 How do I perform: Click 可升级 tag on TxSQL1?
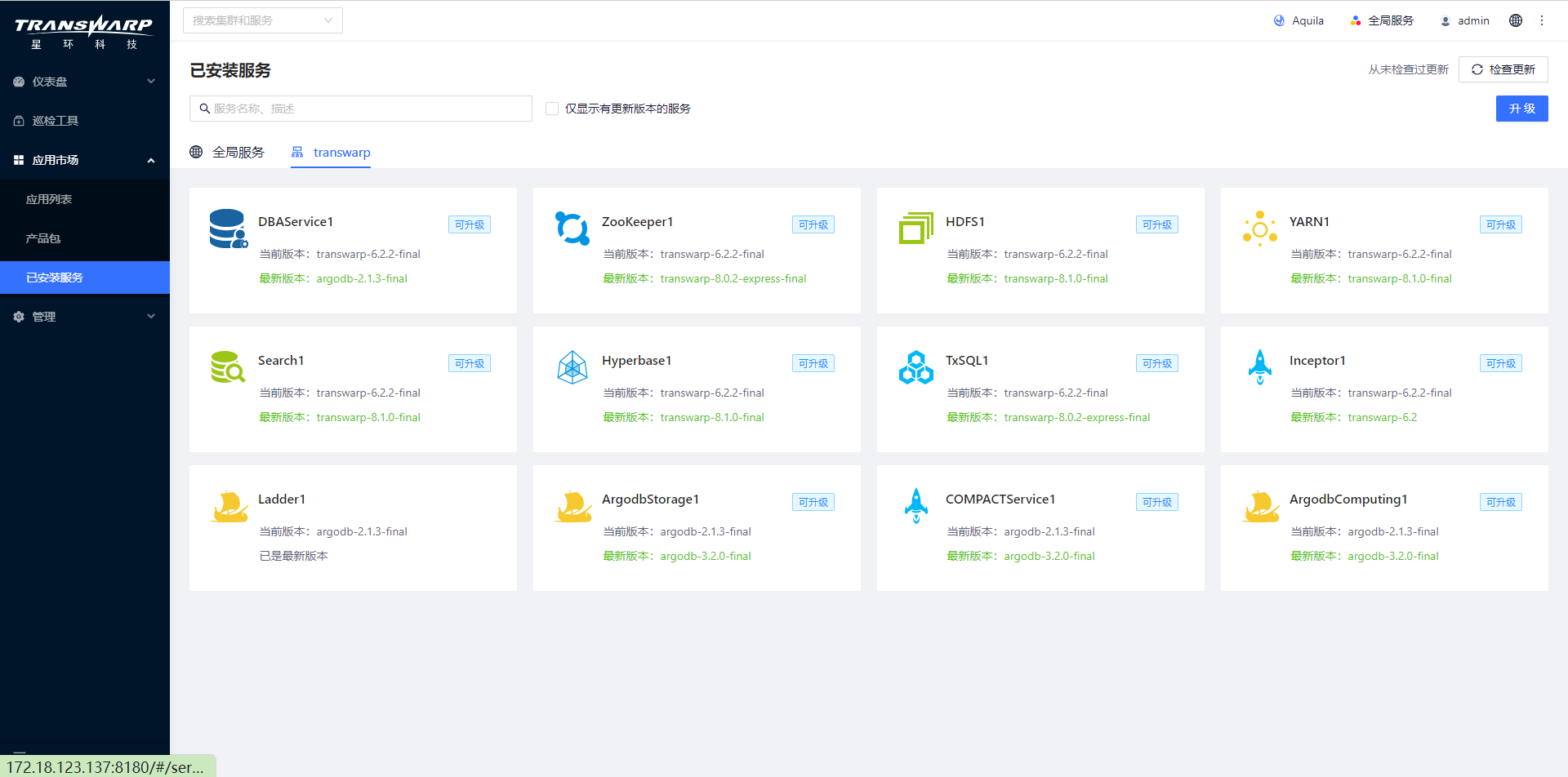1157,363
